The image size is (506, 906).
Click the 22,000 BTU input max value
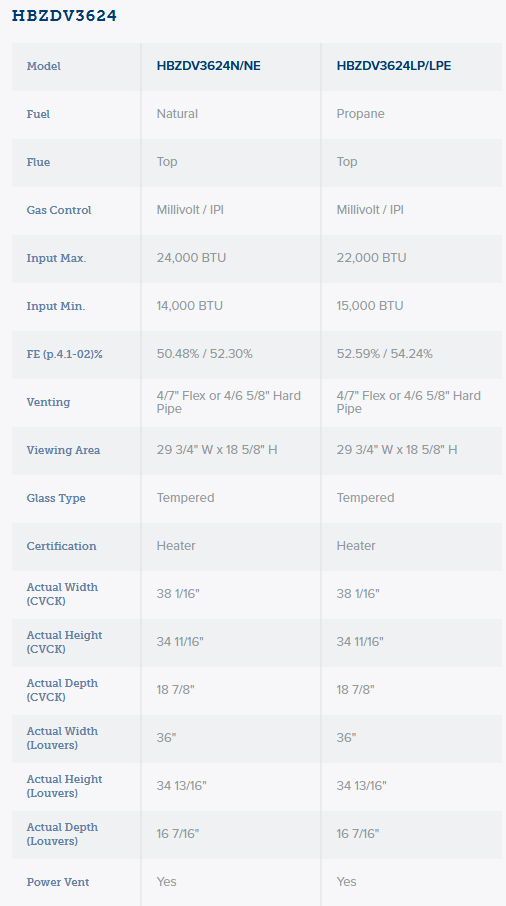371,258
